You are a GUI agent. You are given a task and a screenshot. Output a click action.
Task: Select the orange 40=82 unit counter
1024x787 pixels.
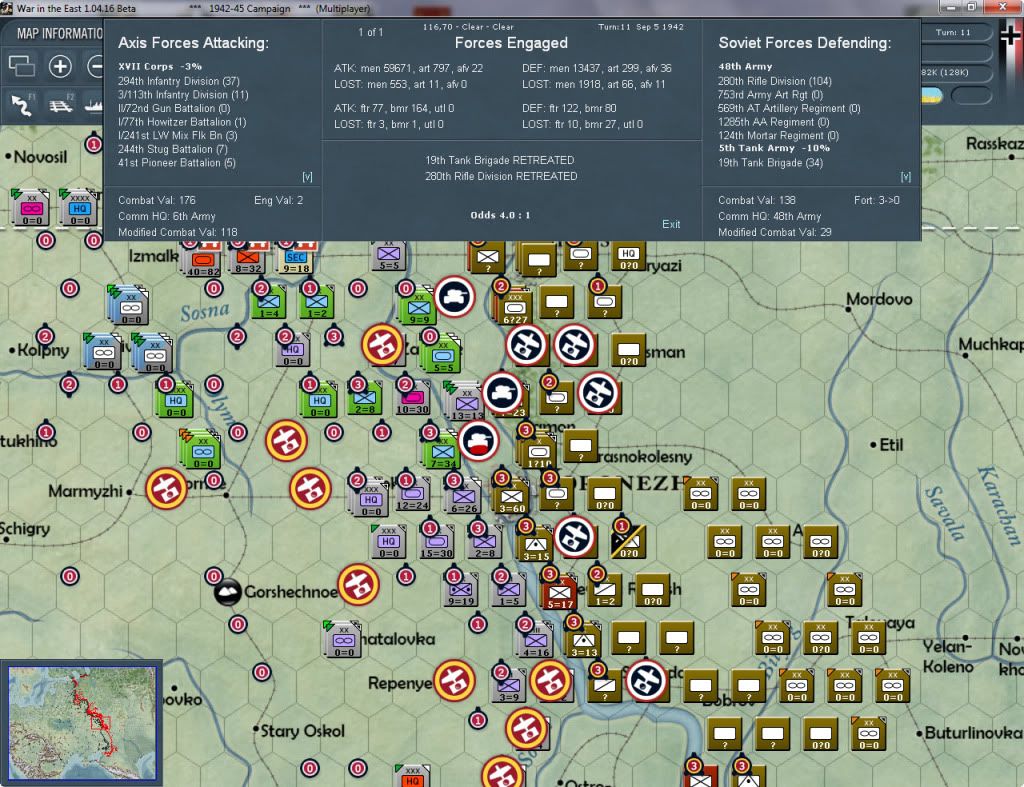tap(202, 261)
